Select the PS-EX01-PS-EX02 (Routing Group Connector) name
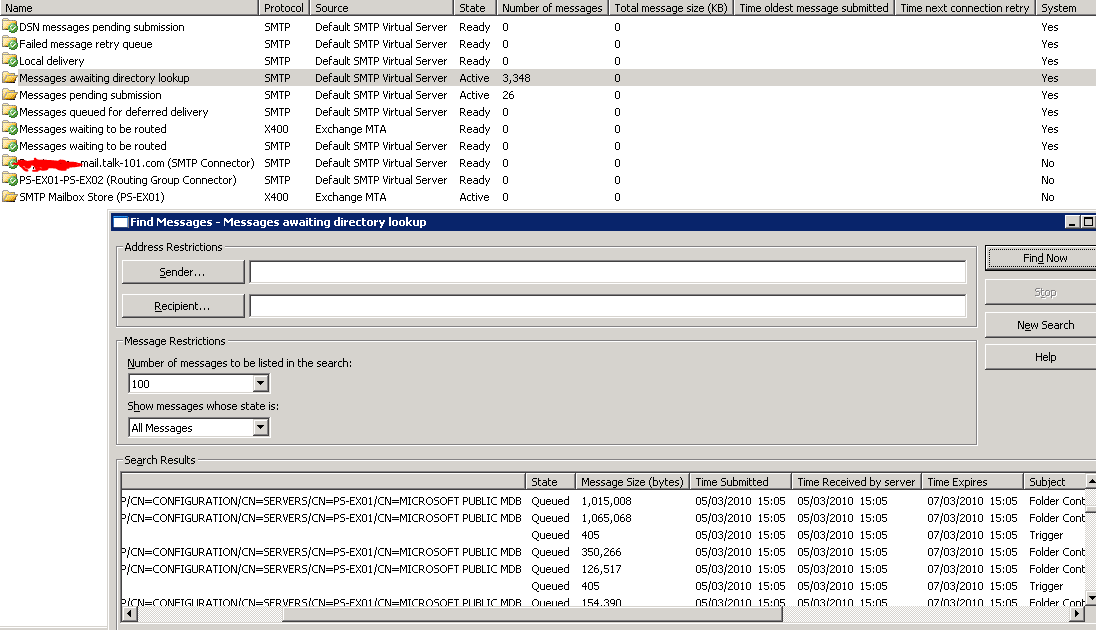1096x630 pixels. [x=128, y=180]
